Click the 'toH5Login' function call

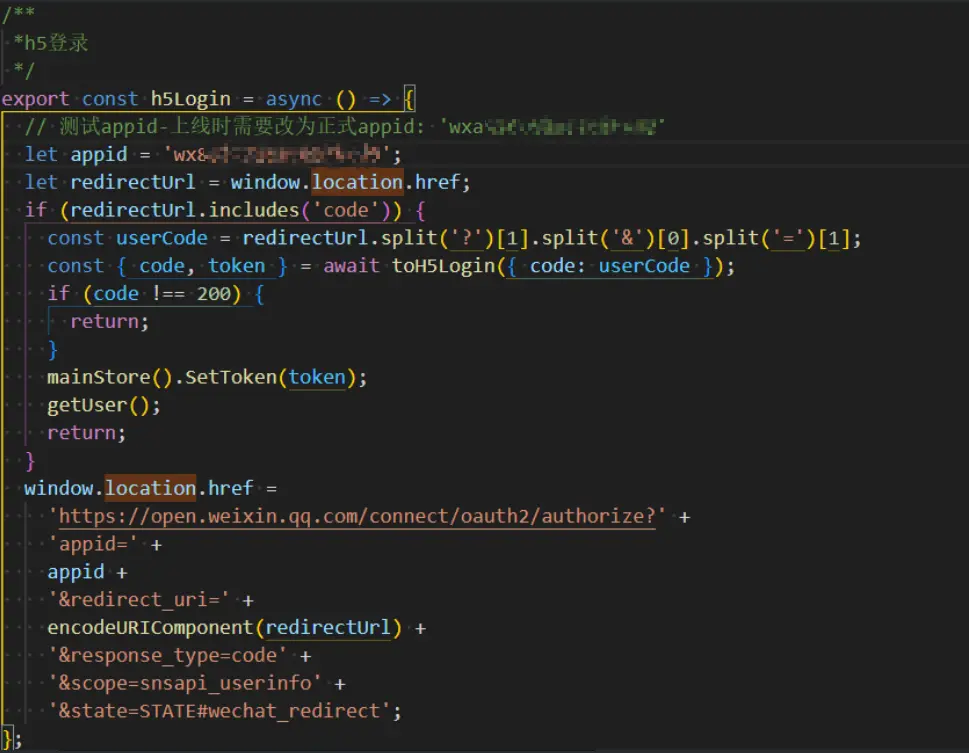pyautogui.click(x=444, y=266)
